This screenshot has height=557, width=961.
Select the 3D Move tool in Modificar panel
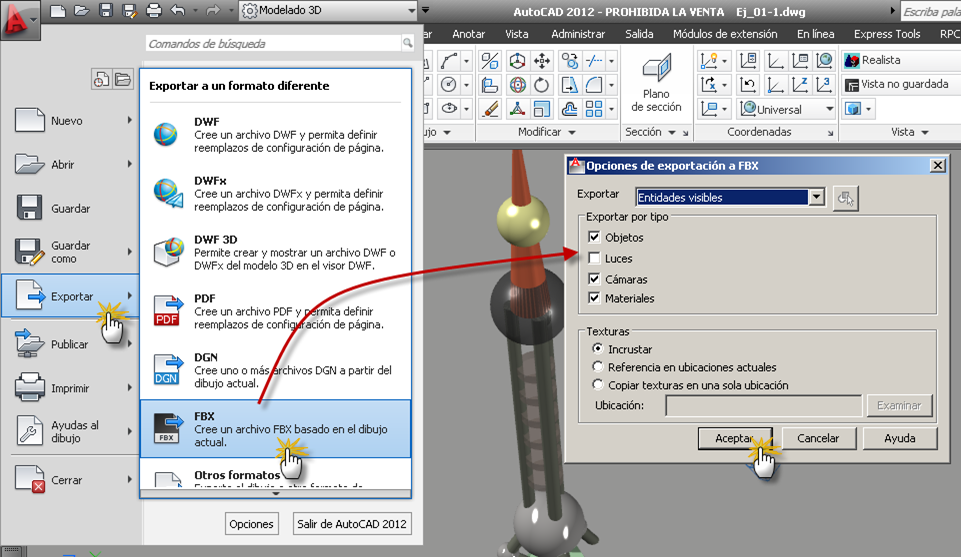pos(517,61)
